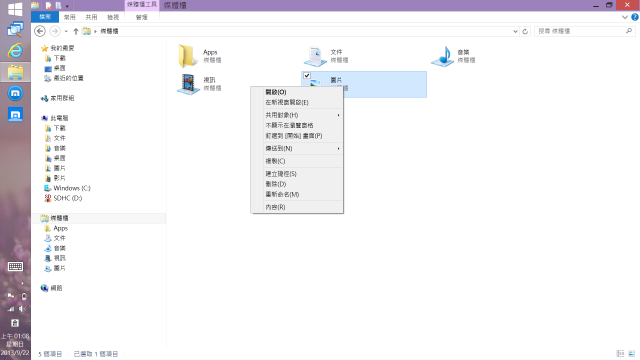Click the taskbar clock showing 01:06
640x360 pixels.
[15, 344]
